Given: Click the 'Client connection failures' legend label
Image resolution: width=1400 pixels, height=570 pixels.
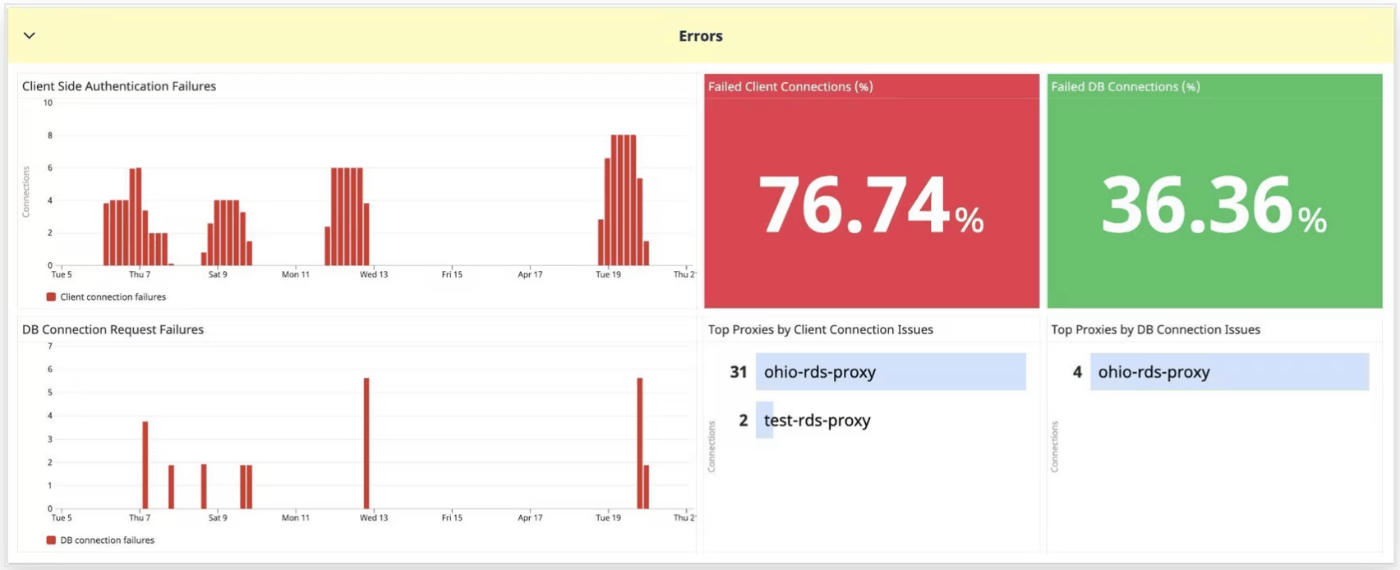Looking at the screenshot, I should point(113,297).
